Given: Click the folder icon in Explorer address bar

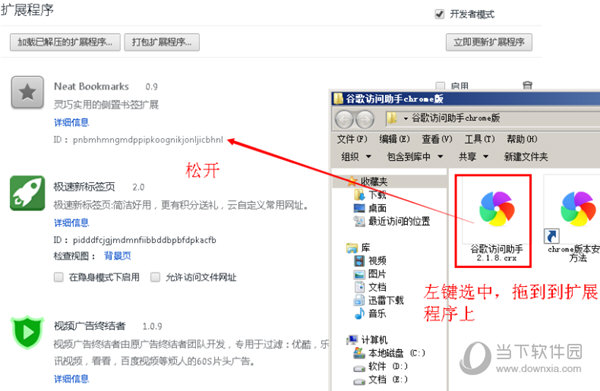Looking at the screenshot, I should [x=392, y=118].
